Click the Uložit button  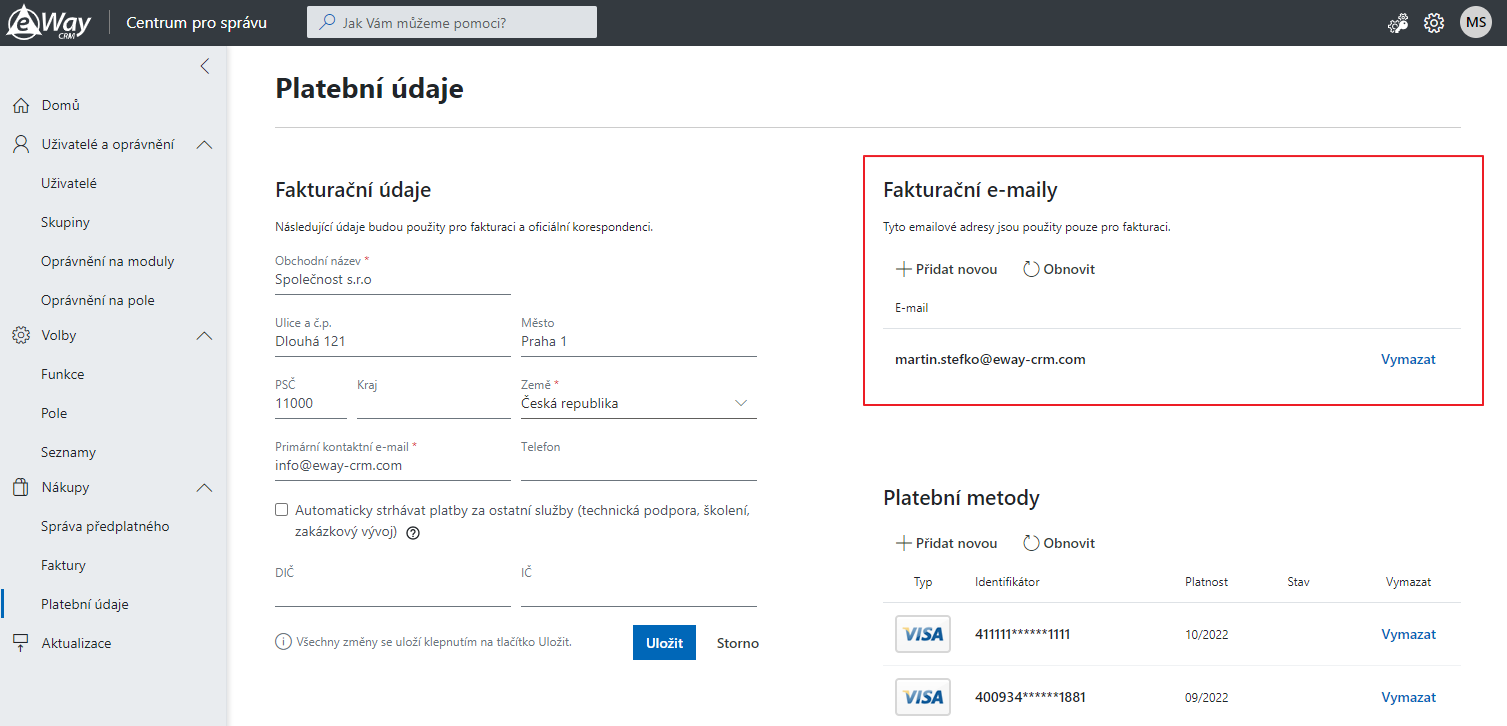[664, 643]
